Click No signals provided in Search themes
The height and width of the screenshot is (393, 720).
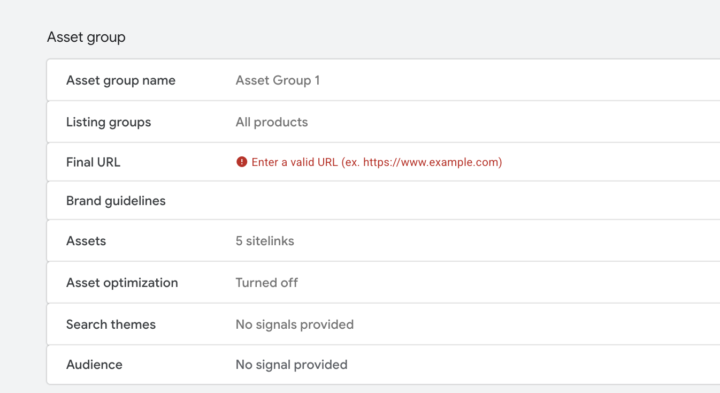[x=295, y=325]
